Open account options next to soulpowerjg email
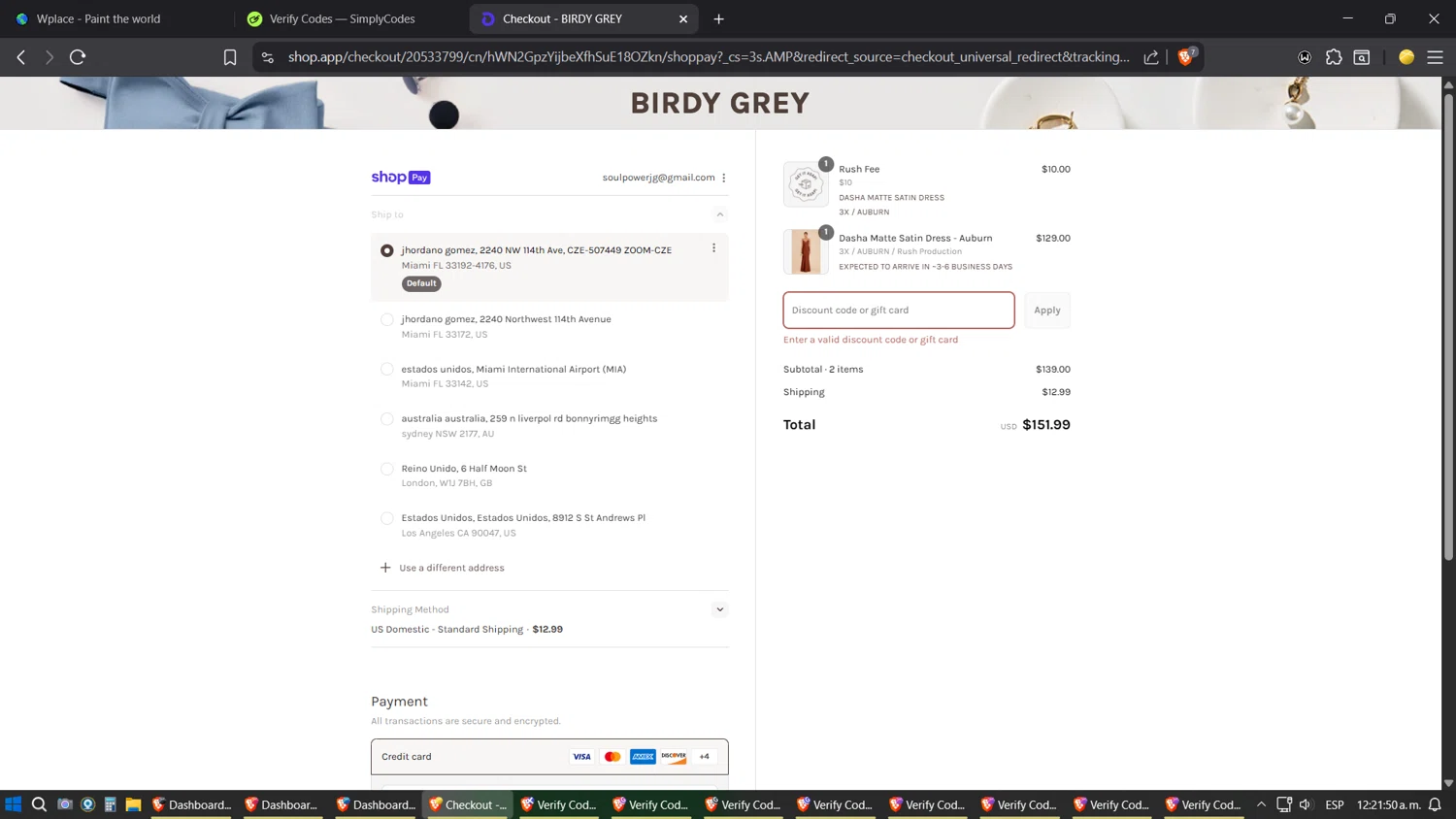 tap(724, 178)
